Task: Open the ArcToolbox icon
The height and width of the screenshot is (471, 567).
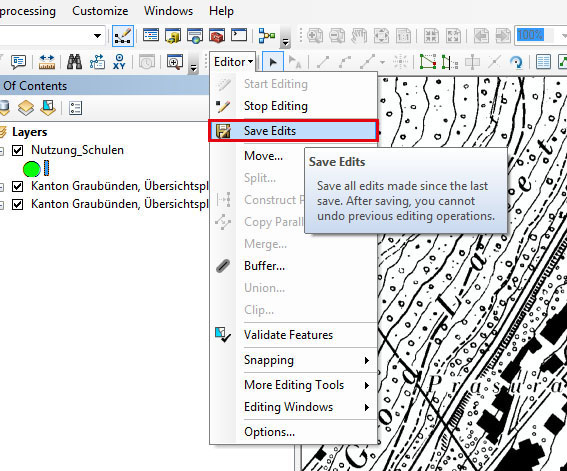Action: 217,36
